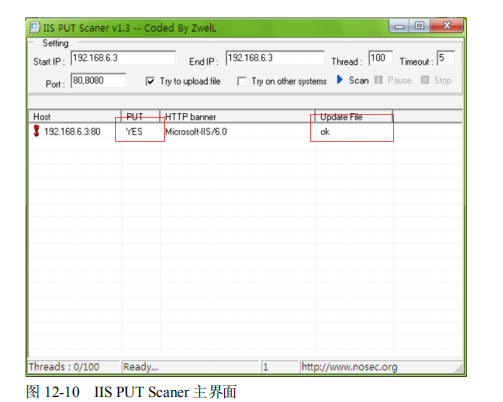Click the Update File column header
Viewport: 503px width, 402px height.
354,117
